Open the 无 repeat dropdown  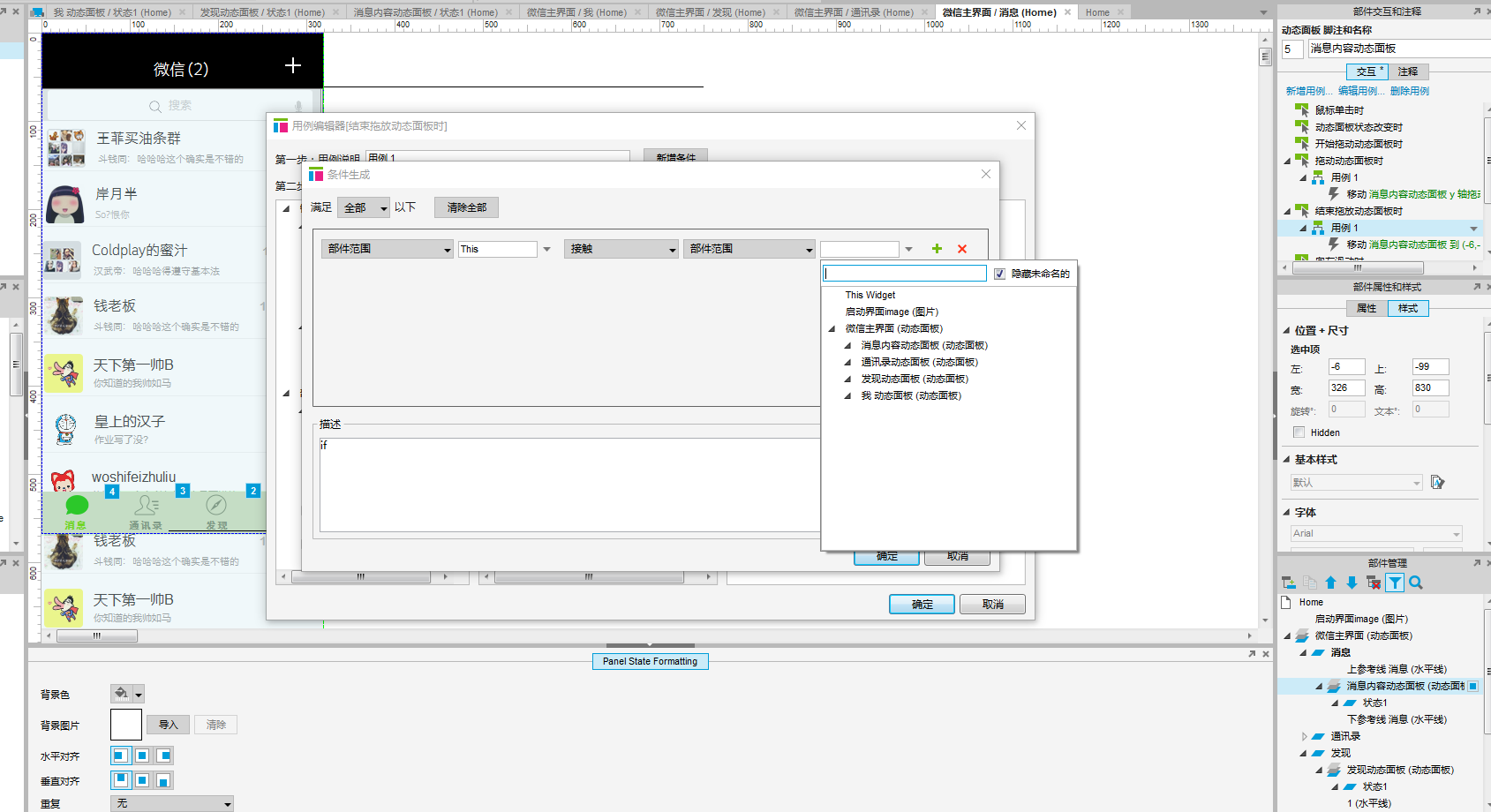172,803
